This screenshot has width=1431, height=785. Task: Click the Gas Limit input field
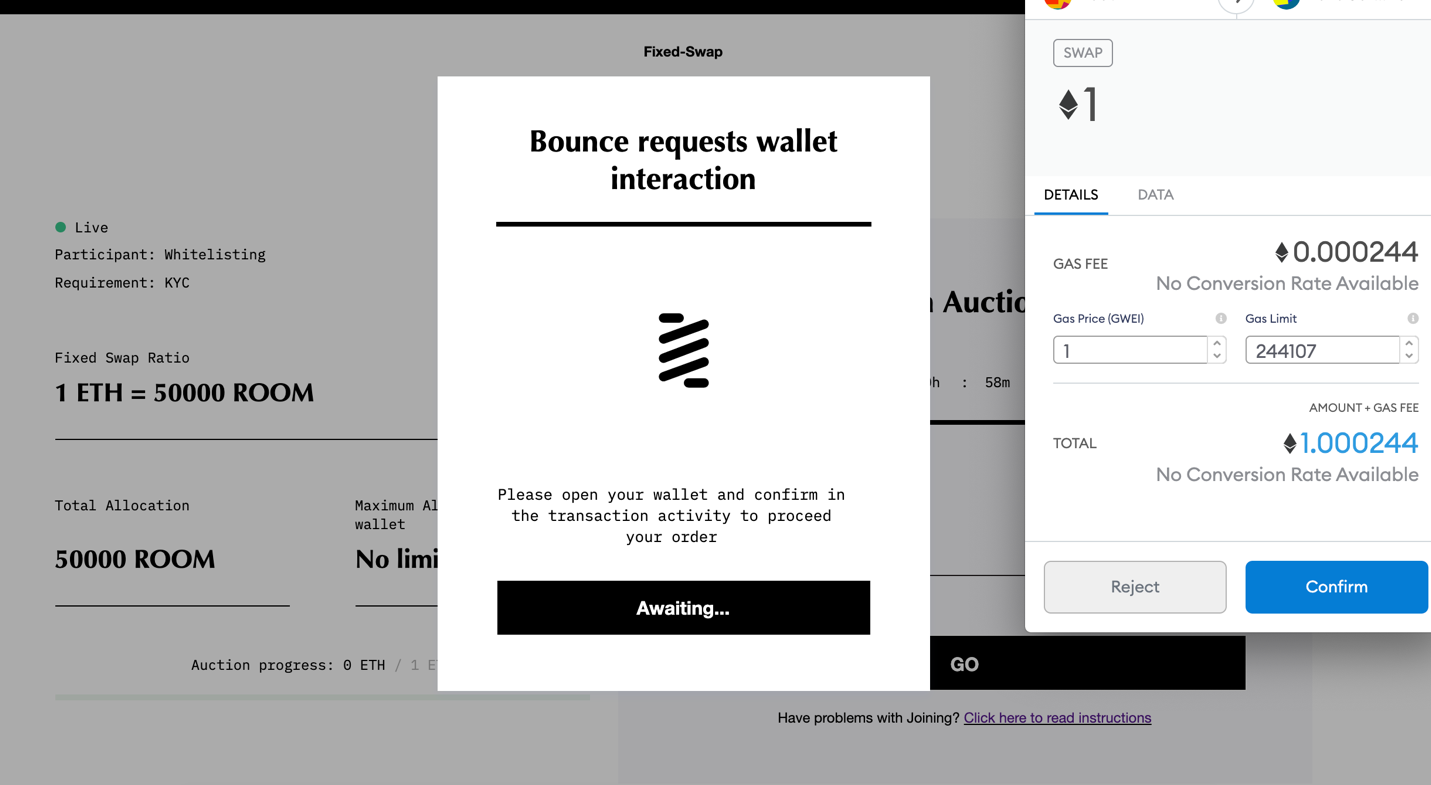1322,350
